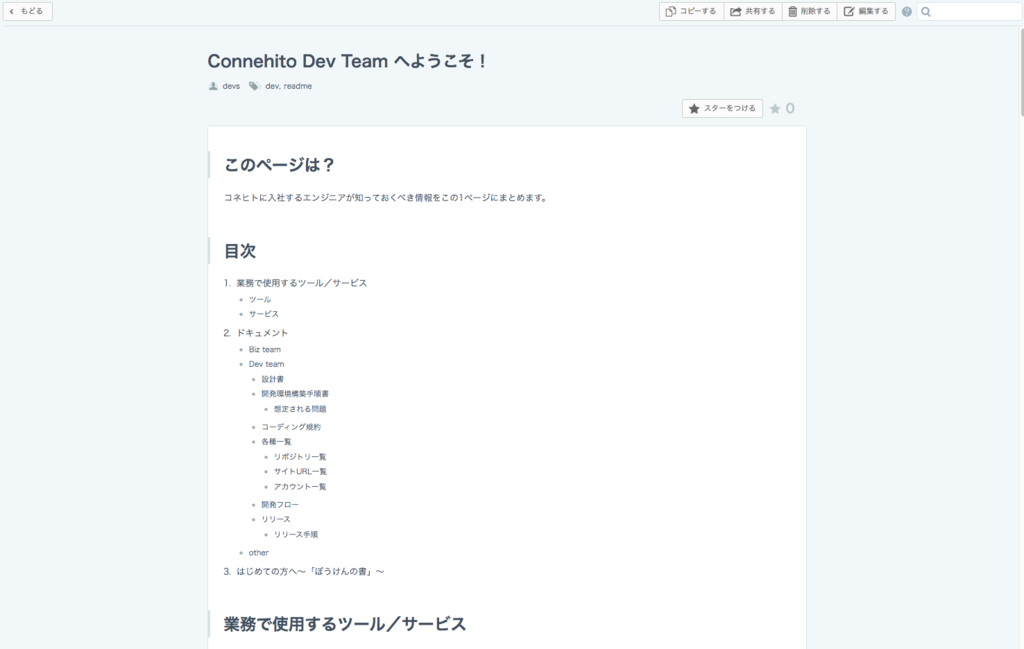1024x649 pixels.
Task: Click the 目次 heading
Action: pyautogui.click(x=240, y=251)
